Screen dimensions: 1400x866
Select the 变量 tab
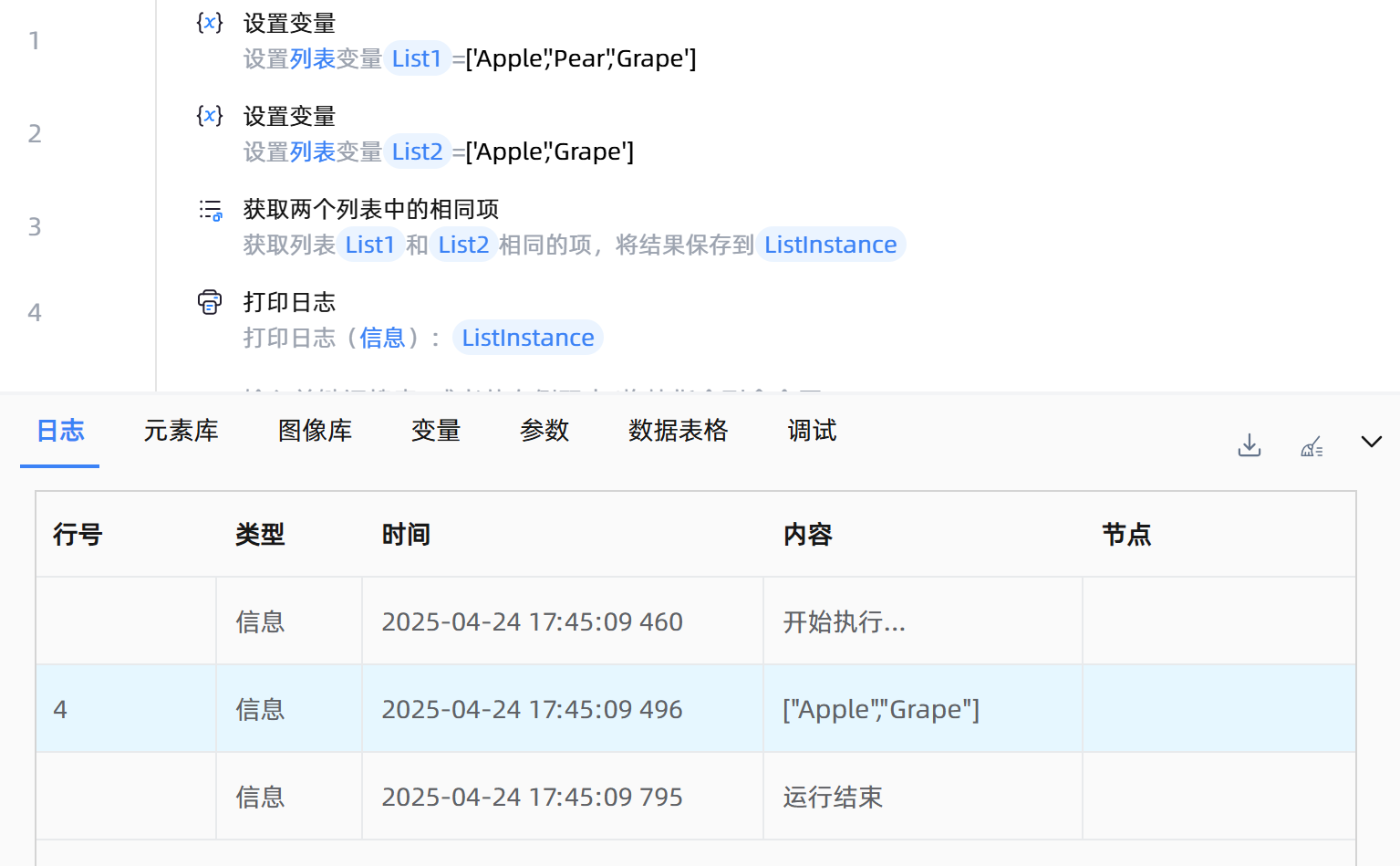click(435, 431)
